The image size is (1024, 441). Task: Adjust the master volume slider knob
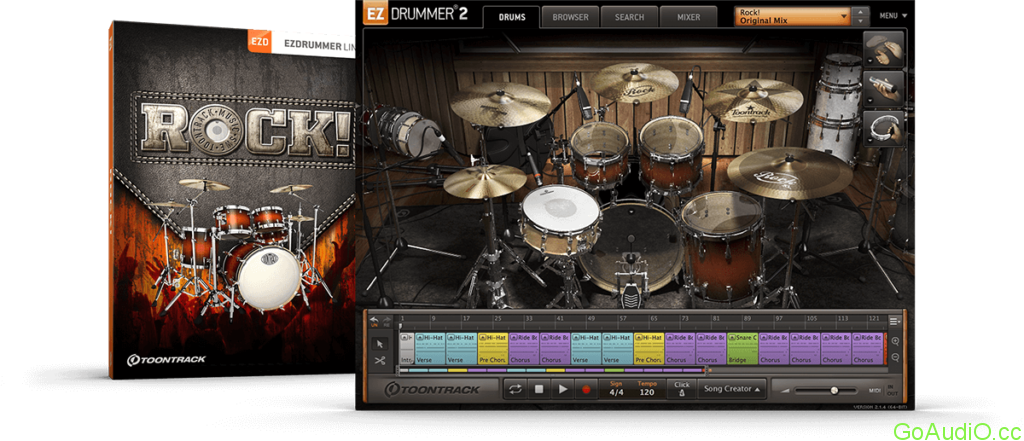(834, 391)
